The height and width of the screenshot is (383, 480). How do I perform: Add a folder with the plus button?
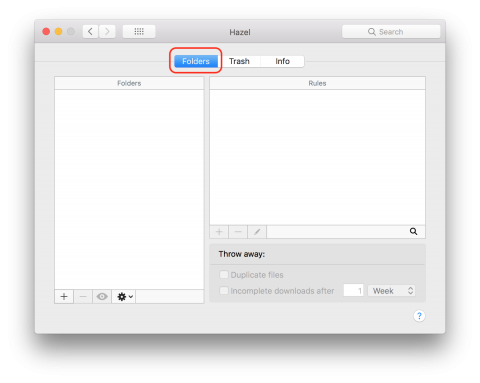point(64,296)
